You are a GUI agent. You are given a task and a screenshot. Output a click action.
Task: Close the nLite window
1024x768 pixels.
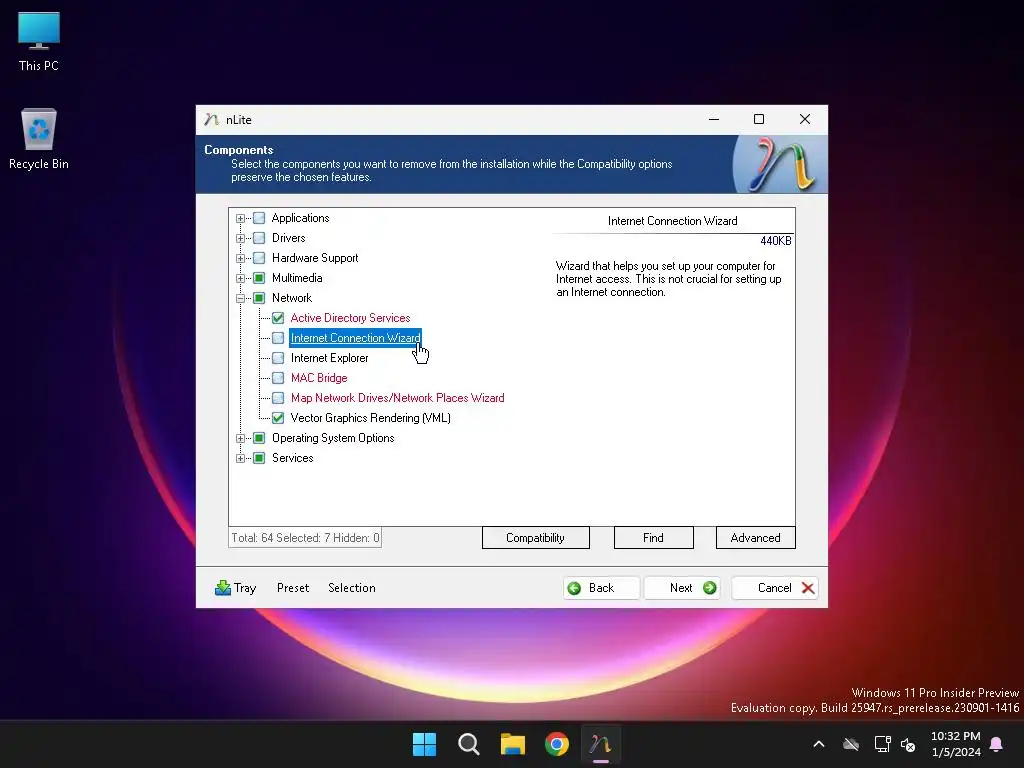[805, 119]
